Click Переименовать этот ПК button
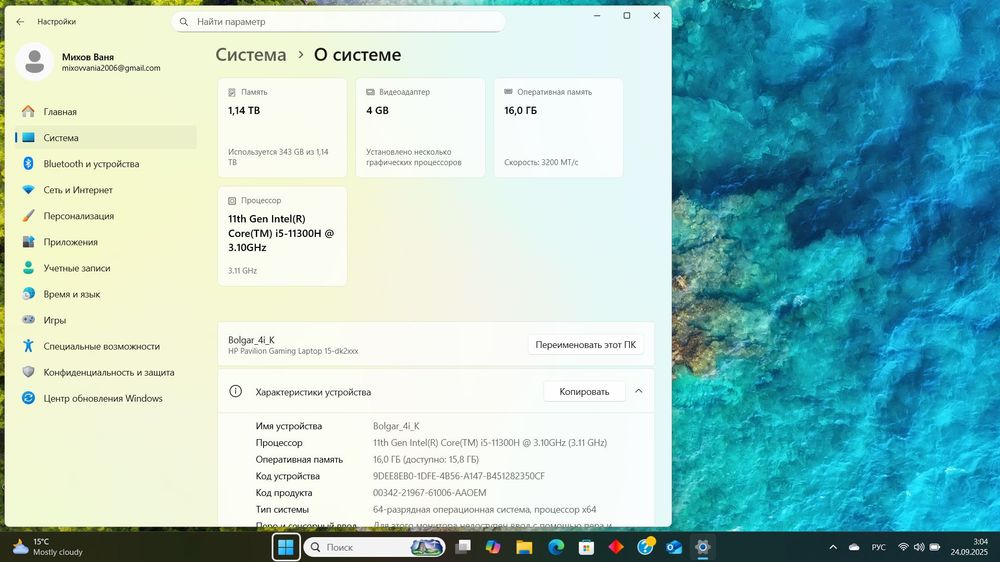 pyautogui.click(x=585, y=344)
